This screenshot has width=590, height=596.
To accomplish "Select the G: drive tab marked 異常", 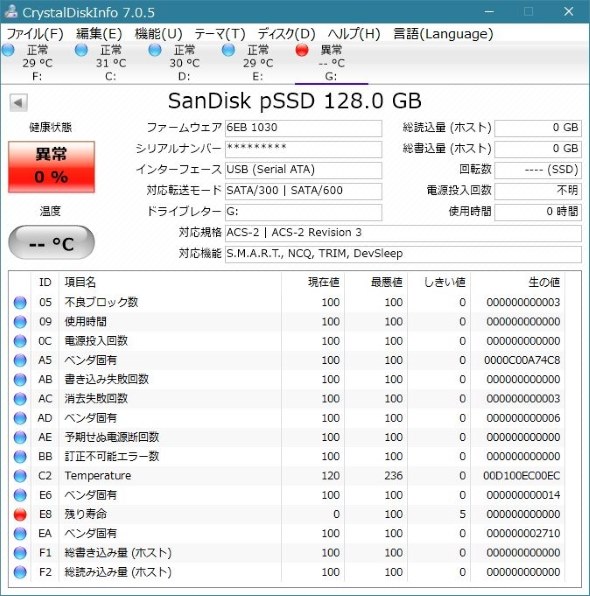I will [331, 63].
